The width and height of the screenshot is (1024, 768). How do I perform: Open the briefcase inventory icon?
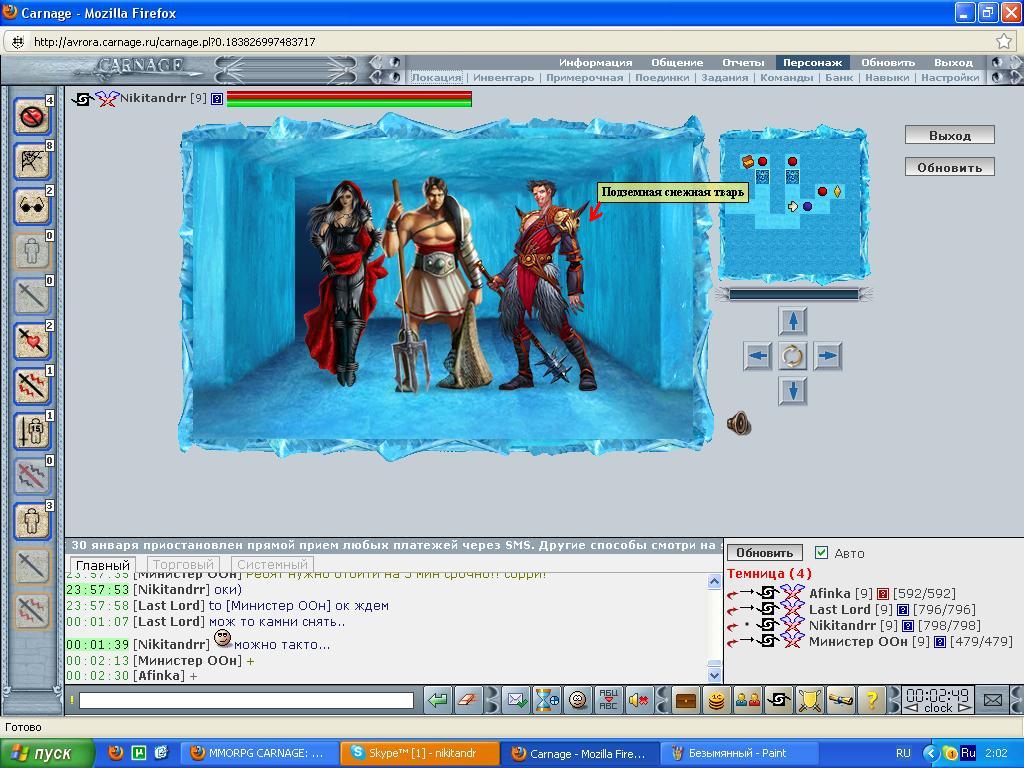pyautogui.click(x=686, y=701)
